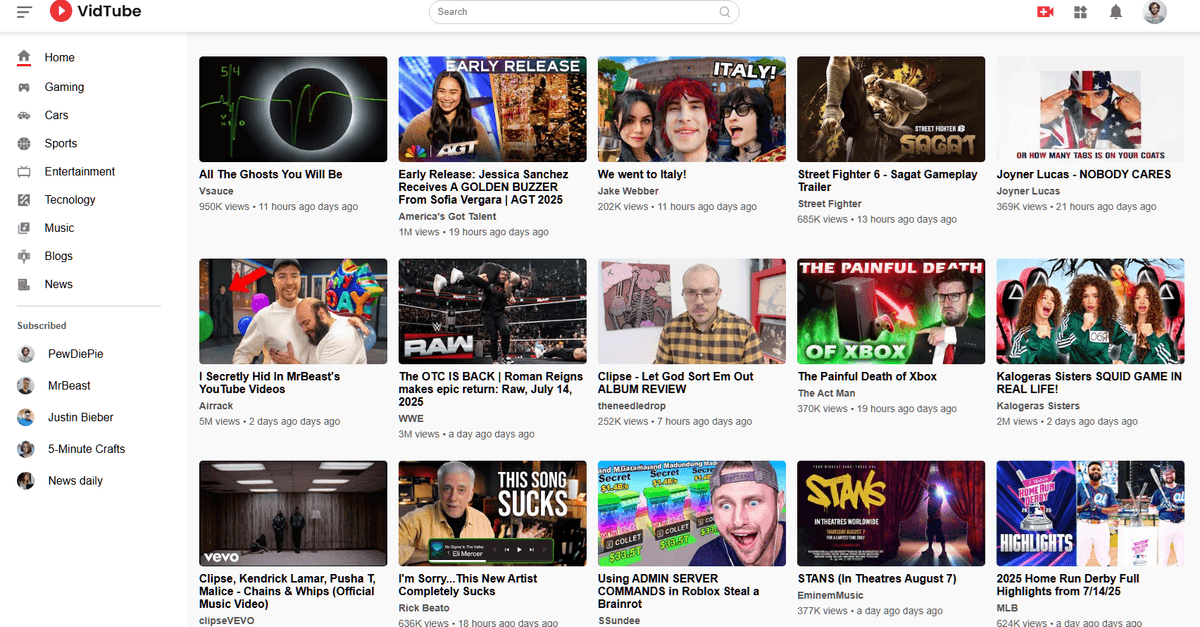Click Justin Bieber channel avatar
Viewport: 1200px width, 627px height.
click(x=26, y=417)
